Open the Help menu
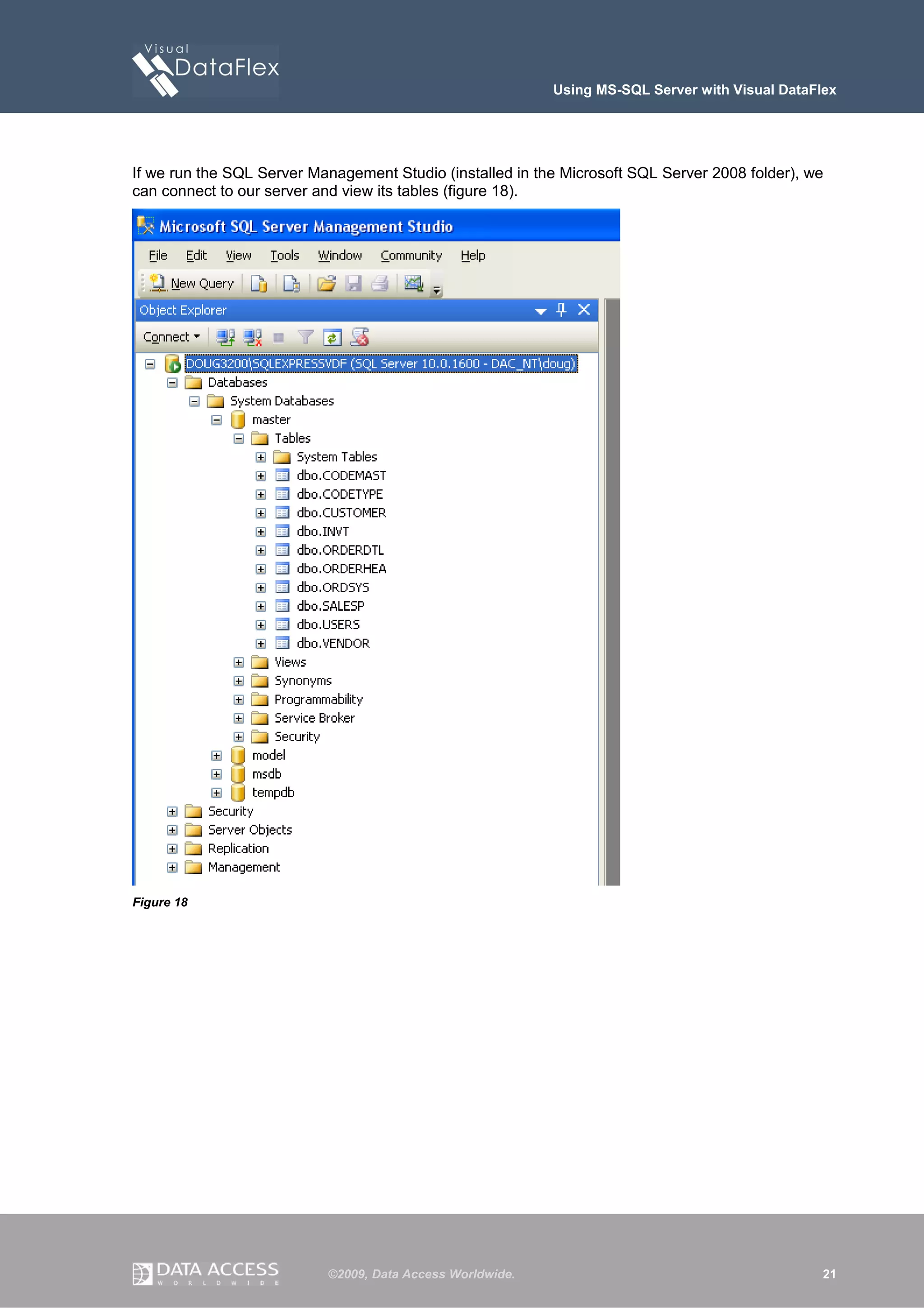924x1308 pixels. (x=473, y=255)
